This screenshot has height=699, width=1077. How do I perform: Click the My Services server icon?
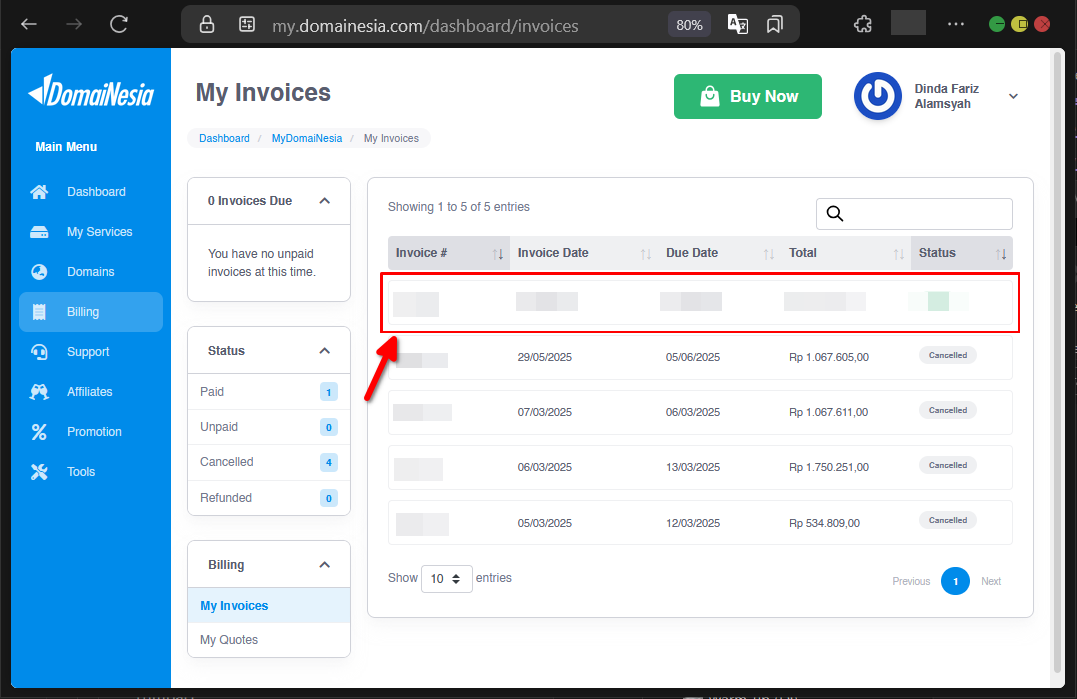pos(39,232)
